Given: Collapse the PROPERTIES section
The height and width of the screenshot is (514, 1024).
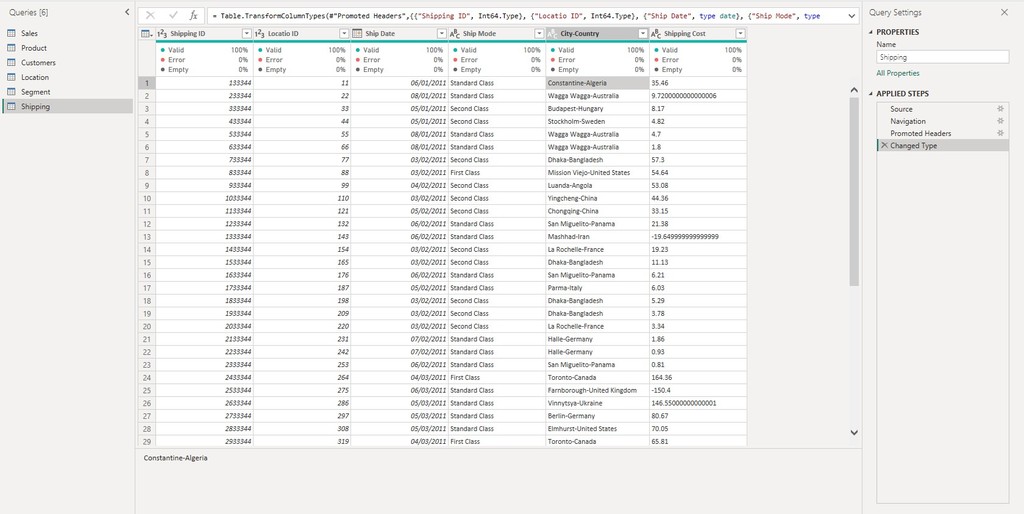Looking at the screenshot, I should 871,32.
